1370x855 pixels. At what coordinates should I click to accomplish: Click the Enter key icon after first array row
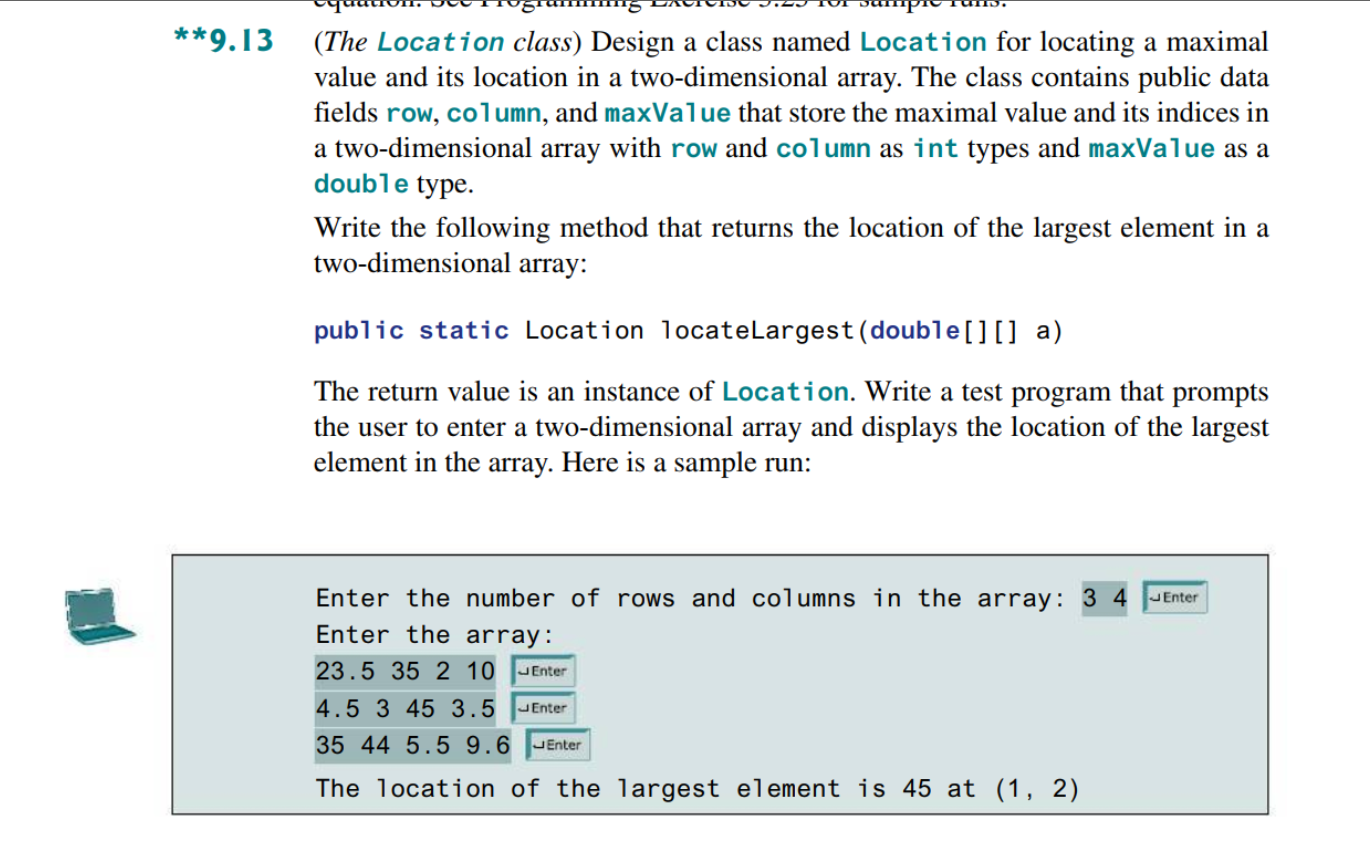click(x=543, y=671)
